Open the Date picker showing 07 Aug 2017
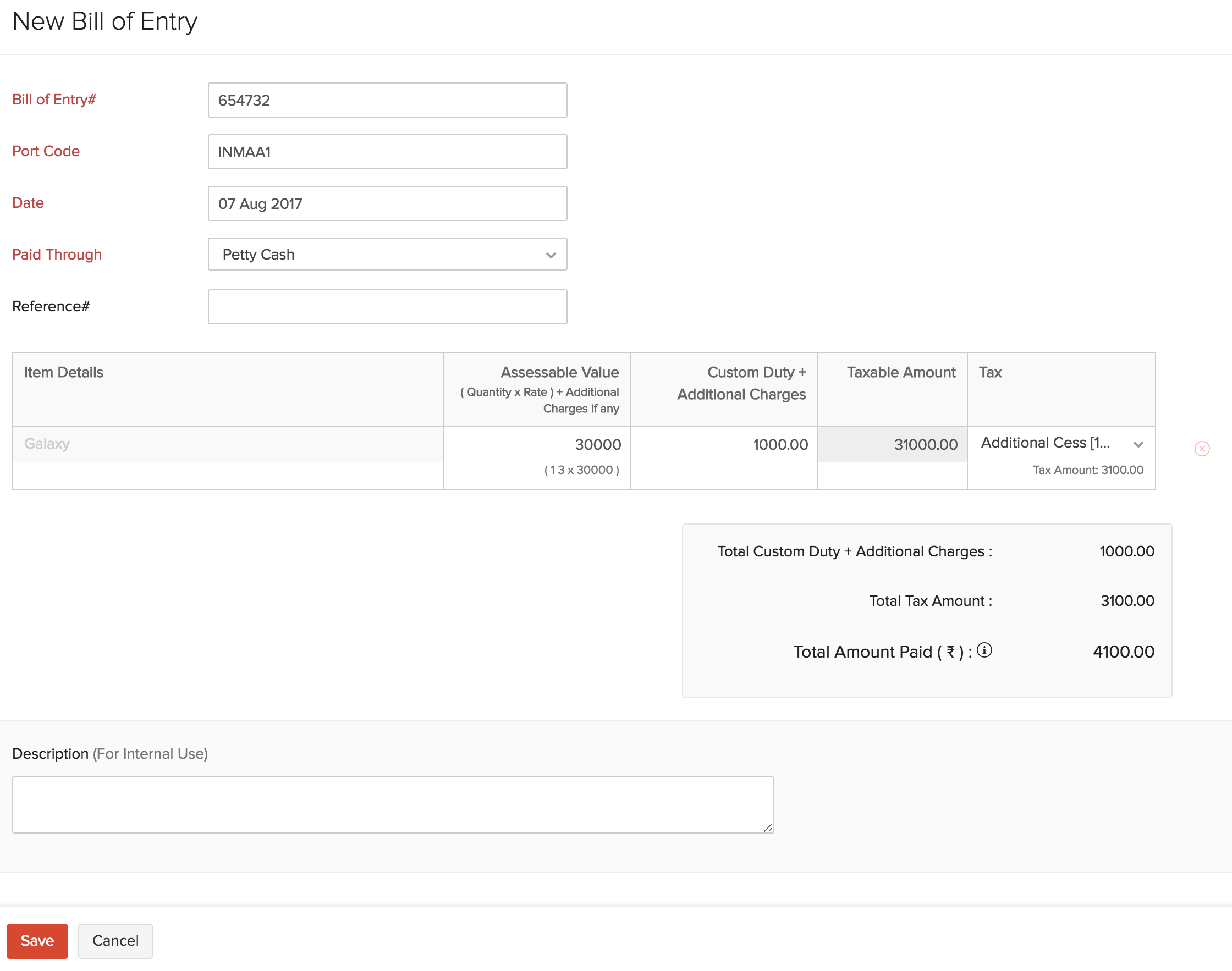1232x971 pixels. tap(387, 203)
